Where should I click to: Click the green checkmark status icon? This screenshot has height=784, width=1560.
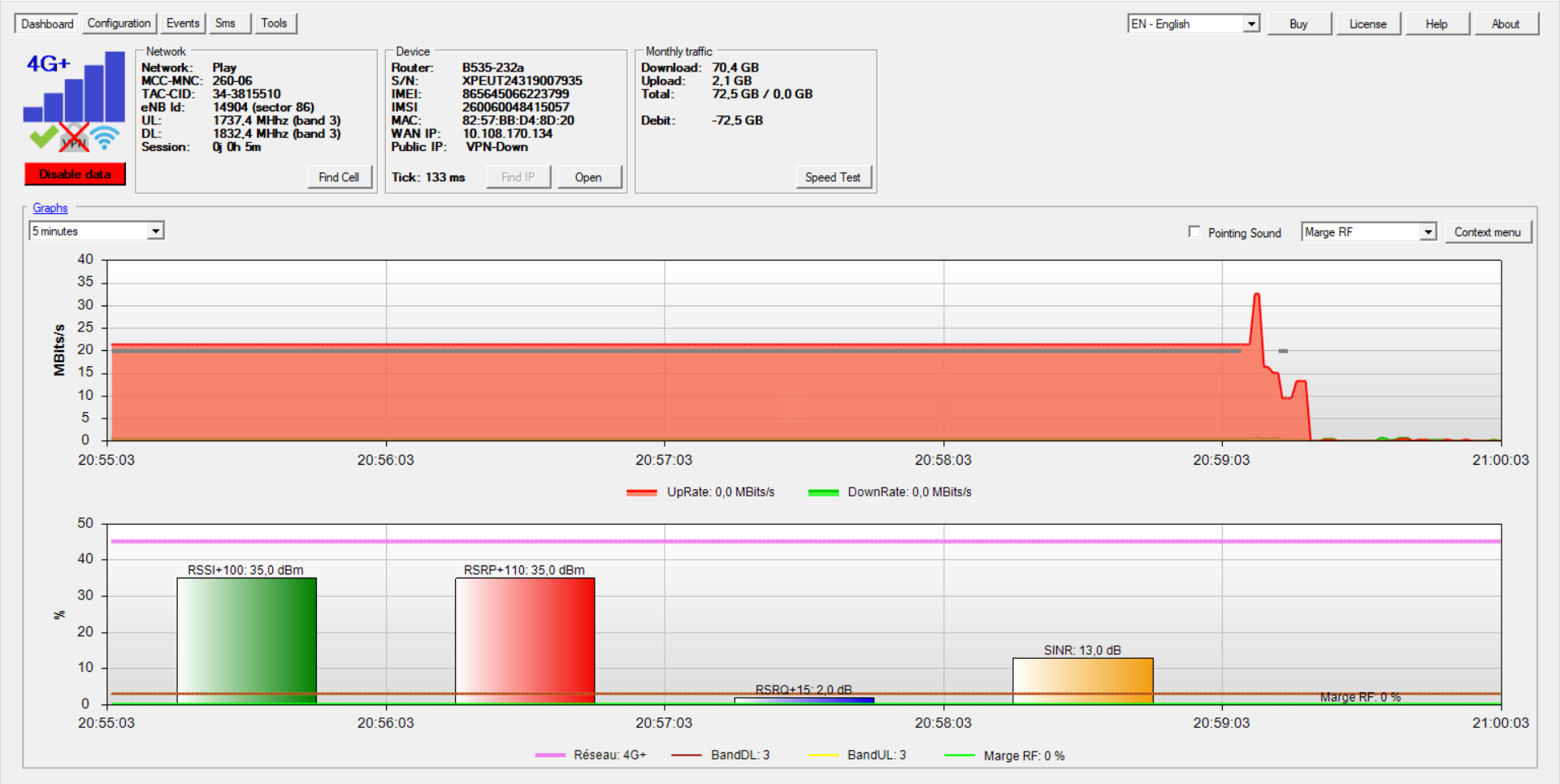tap(42, 137)
